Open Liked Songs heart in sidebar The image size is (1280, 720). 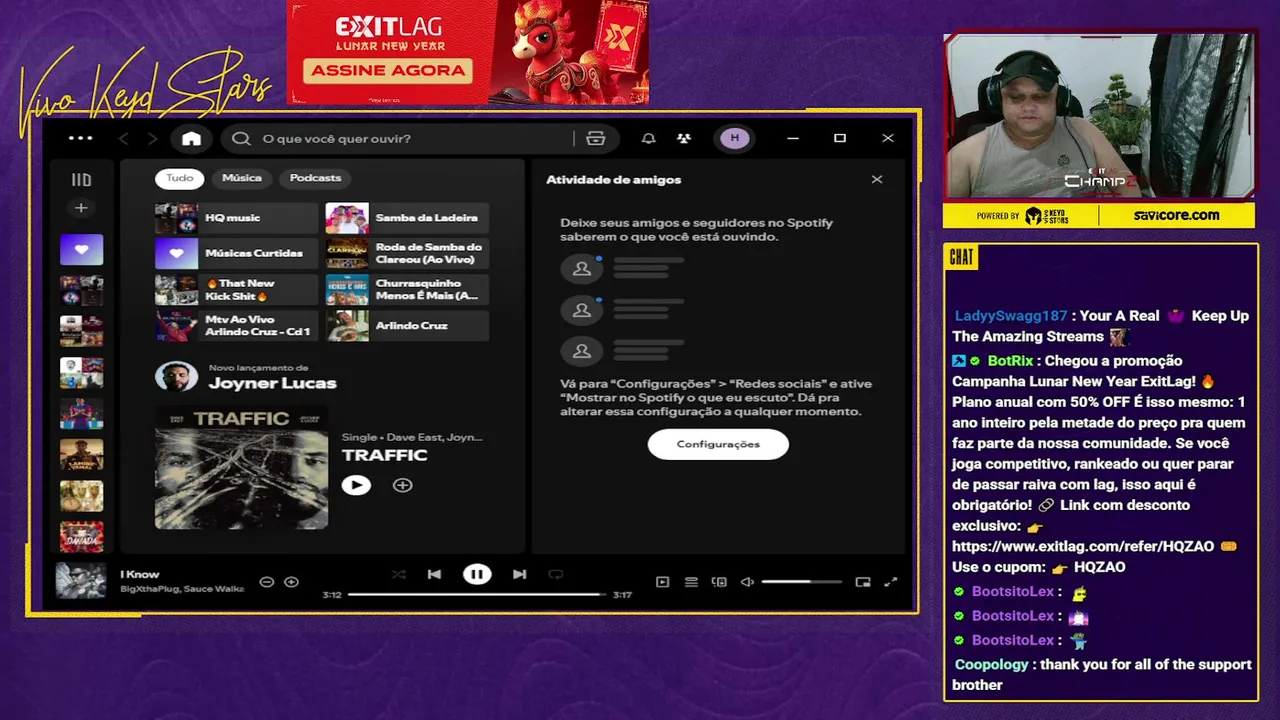coord(81,249)
